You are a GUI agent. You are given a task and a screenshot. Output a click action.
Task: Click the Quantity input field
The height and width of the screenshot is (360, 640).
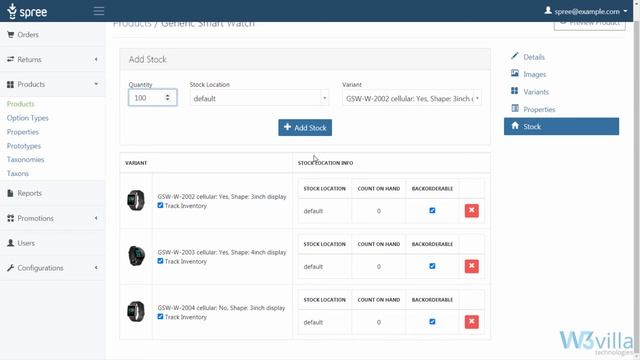point(153,98)
